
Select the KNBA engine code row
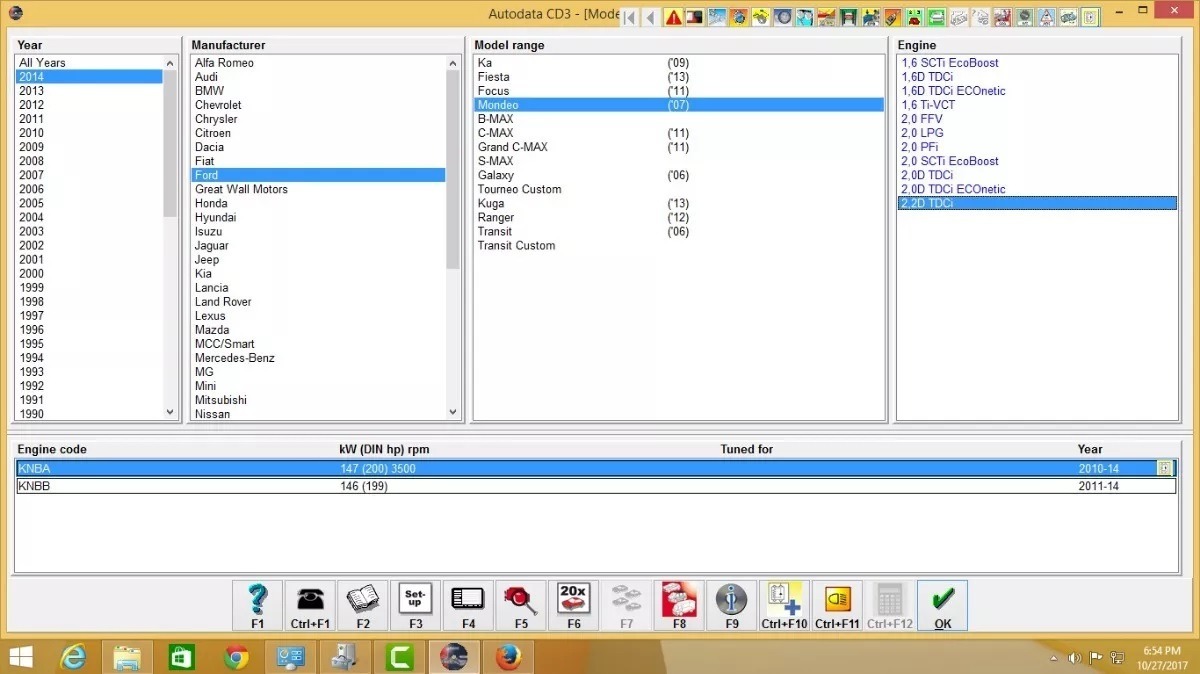(x=596, y=468)
